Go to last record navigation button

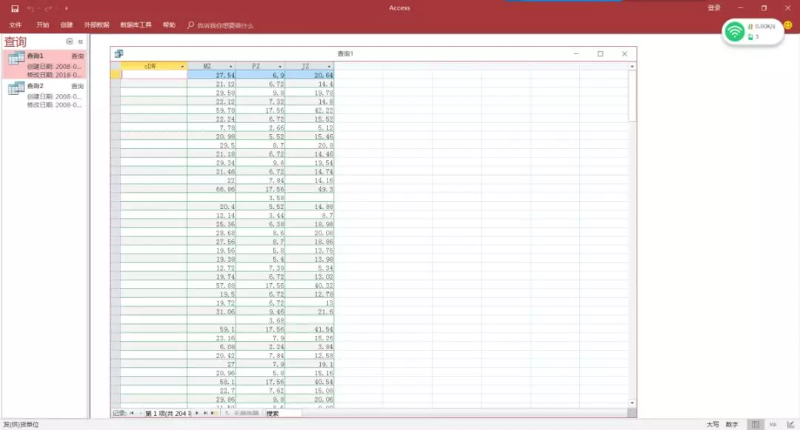[x=205, y=413]
